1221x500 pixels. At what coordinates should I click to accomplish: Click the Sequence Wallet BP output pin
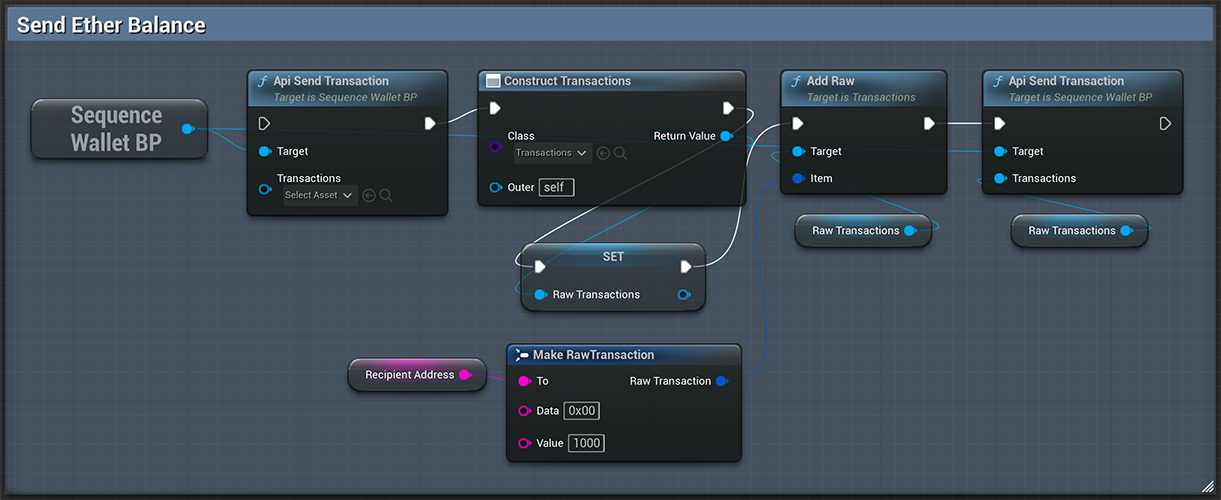pos(187,128)
